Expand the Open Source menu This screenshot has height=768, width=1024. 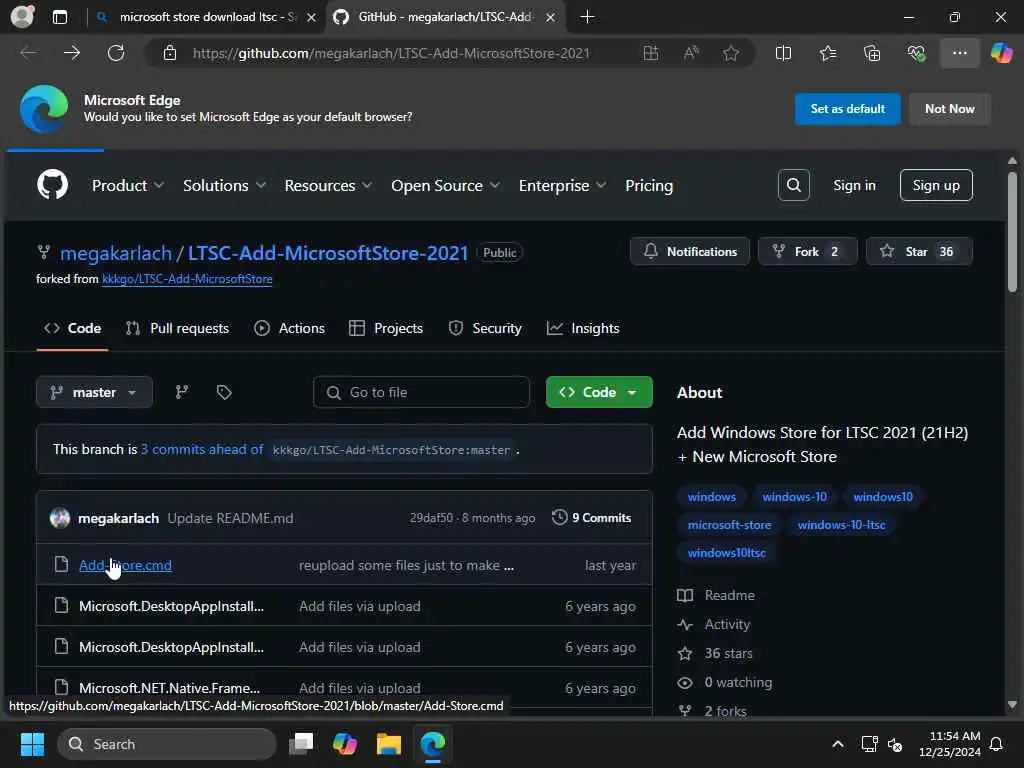[x=445, y=185]
